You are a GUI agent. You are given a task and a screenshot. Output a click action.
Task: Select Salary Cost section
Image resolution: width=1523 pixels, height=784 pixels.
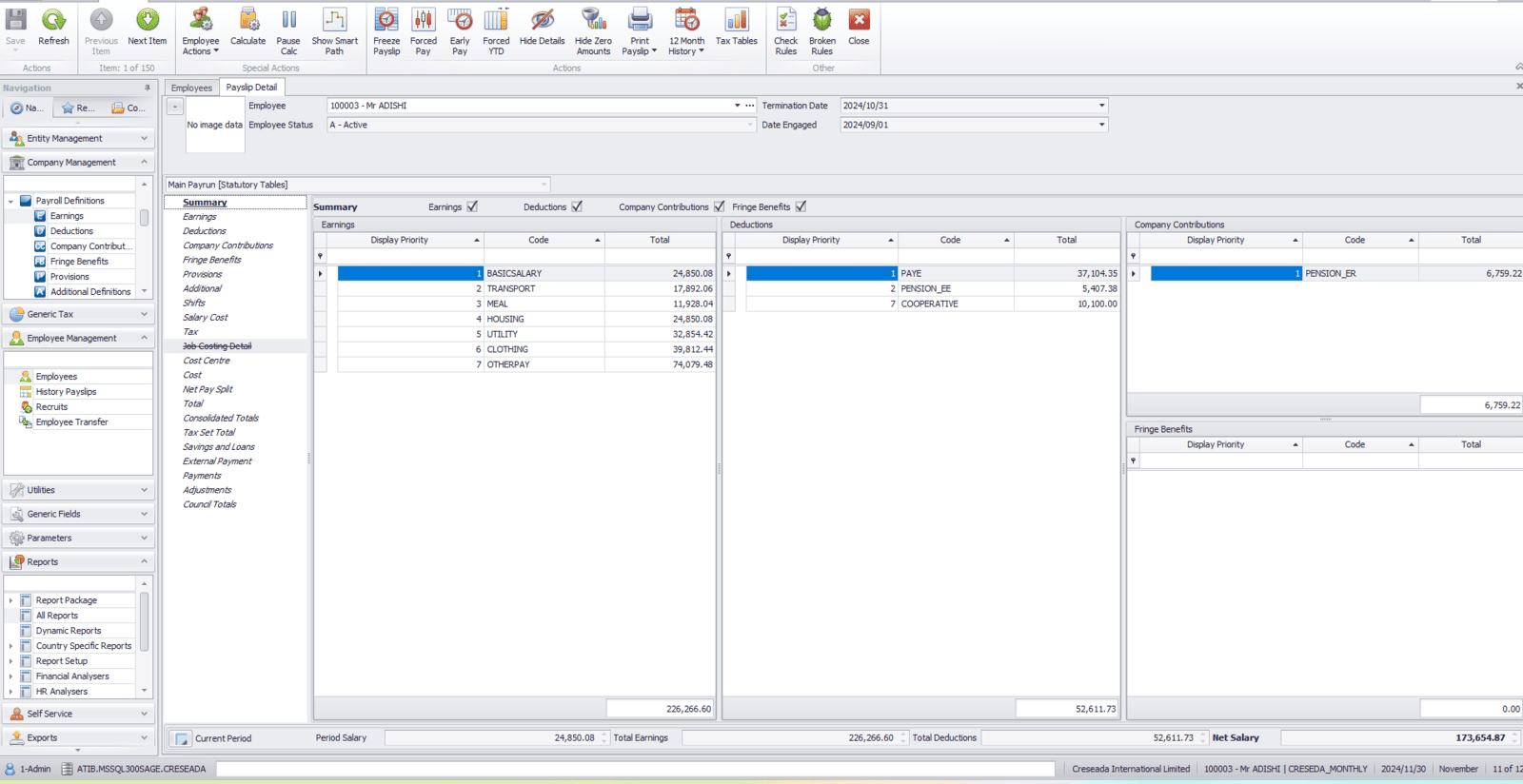click(205, 318)
